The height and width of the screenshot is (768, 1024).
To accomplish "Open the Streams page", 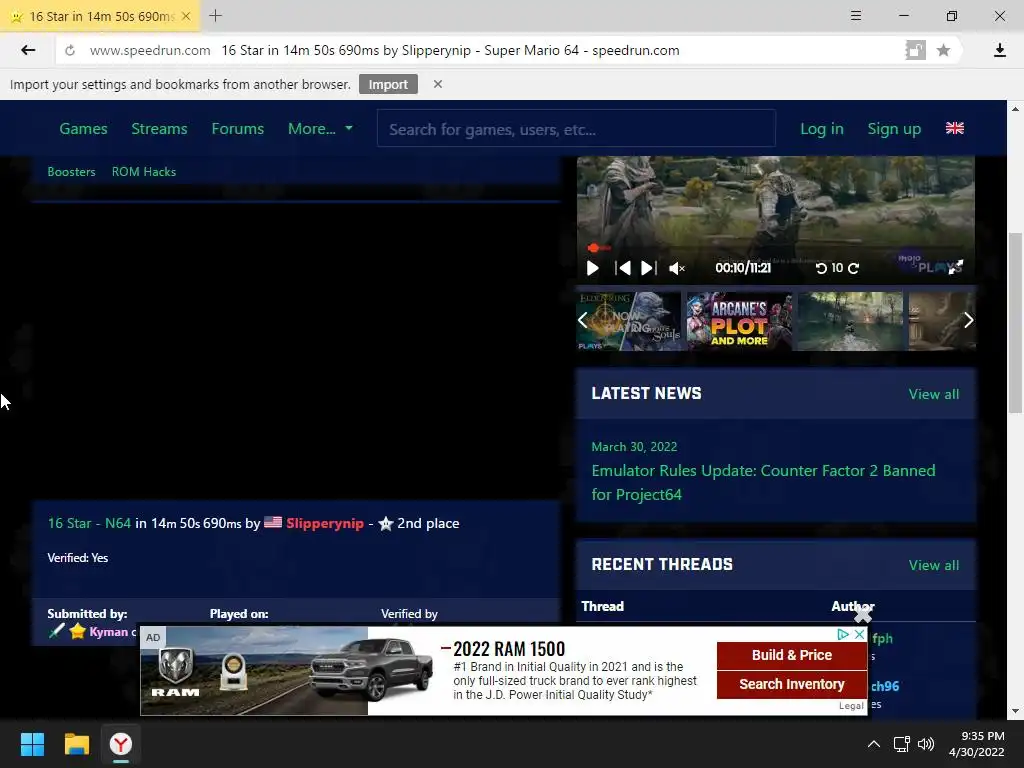I will pos(159,129).
